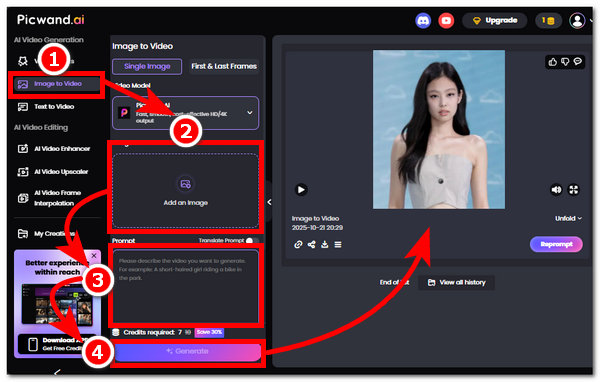The height and width of the screenshot is (382, 600).
Task: Open the YouTube channel icon
Action: coord(446,20)
